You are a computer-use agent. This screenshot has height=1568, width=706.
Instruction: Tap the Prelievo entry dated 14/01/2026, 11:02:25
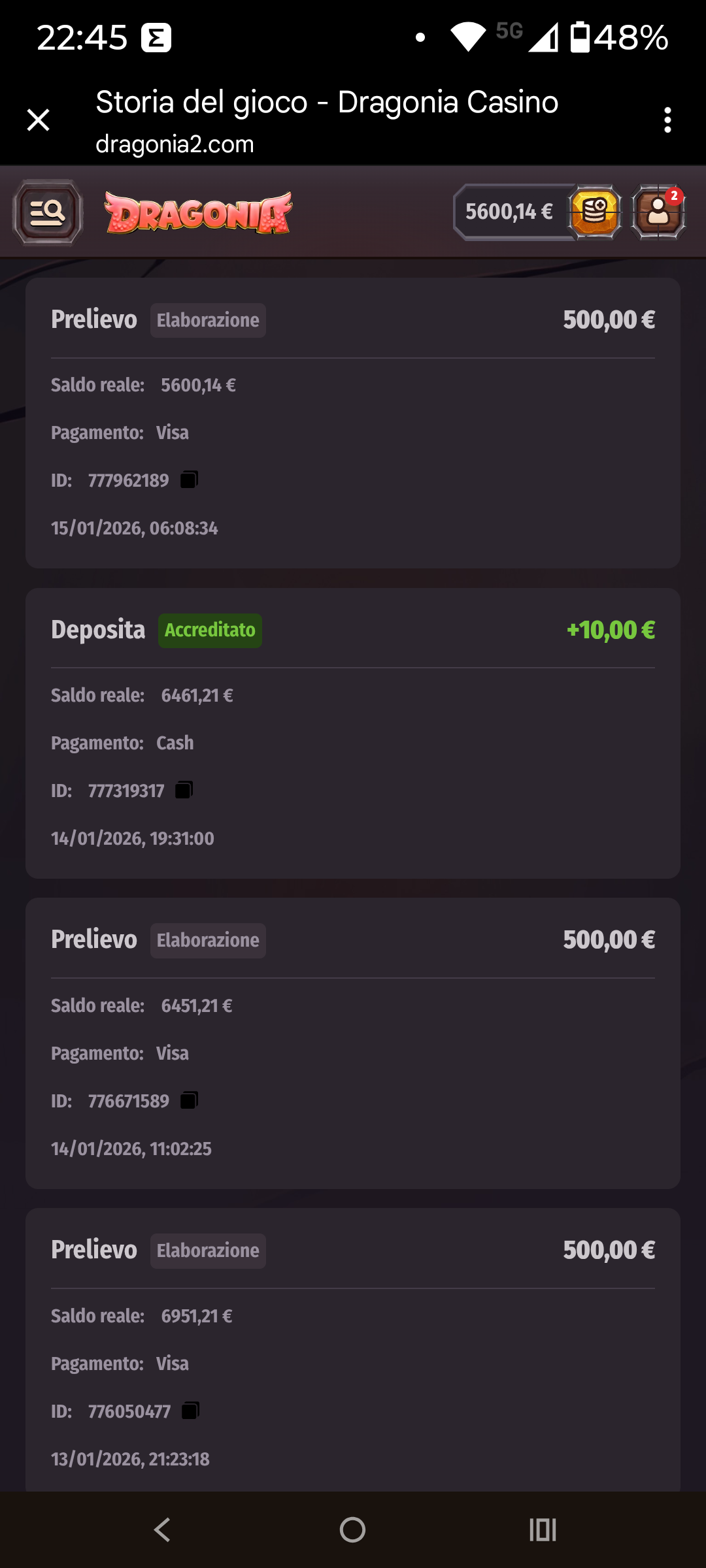[x=353, y=1043]
